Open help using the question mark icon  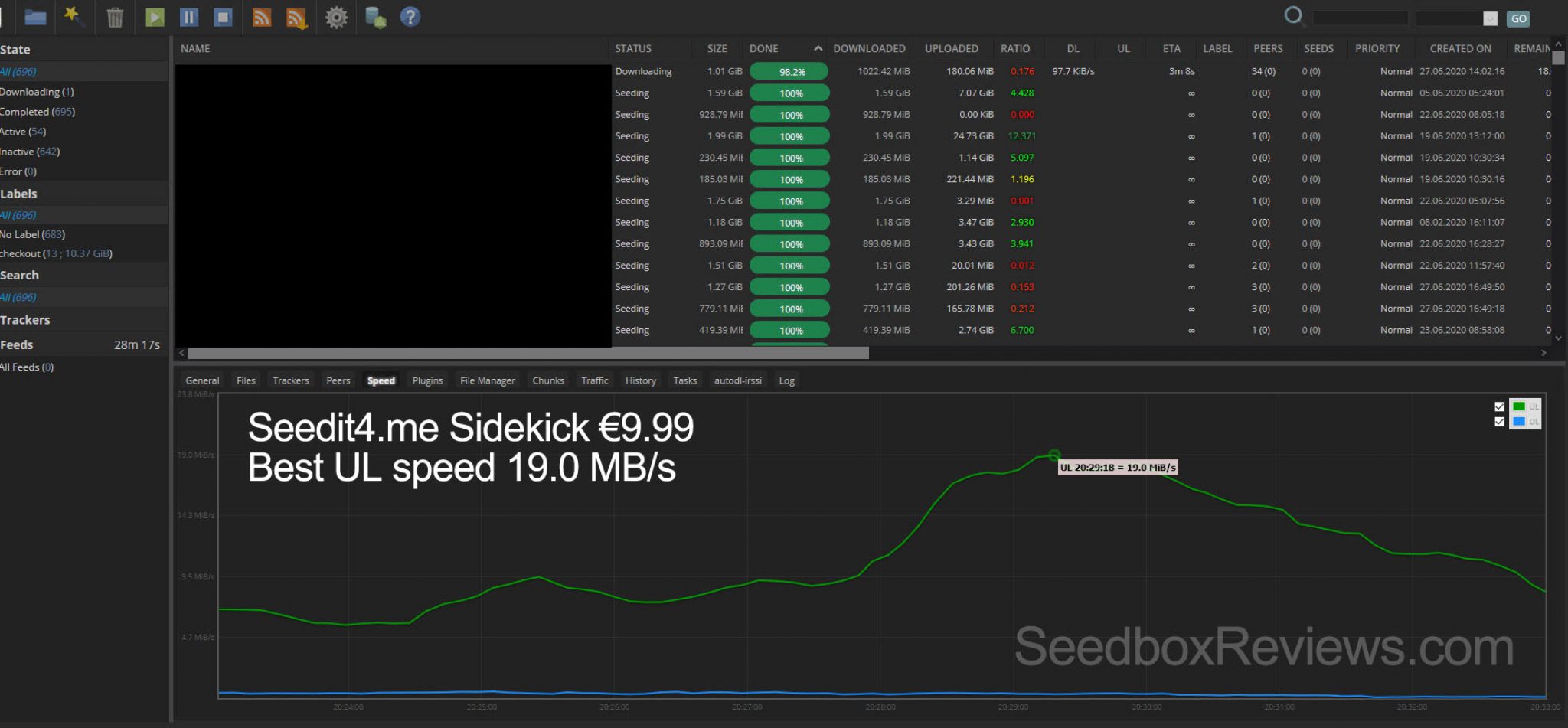point(410,17)
